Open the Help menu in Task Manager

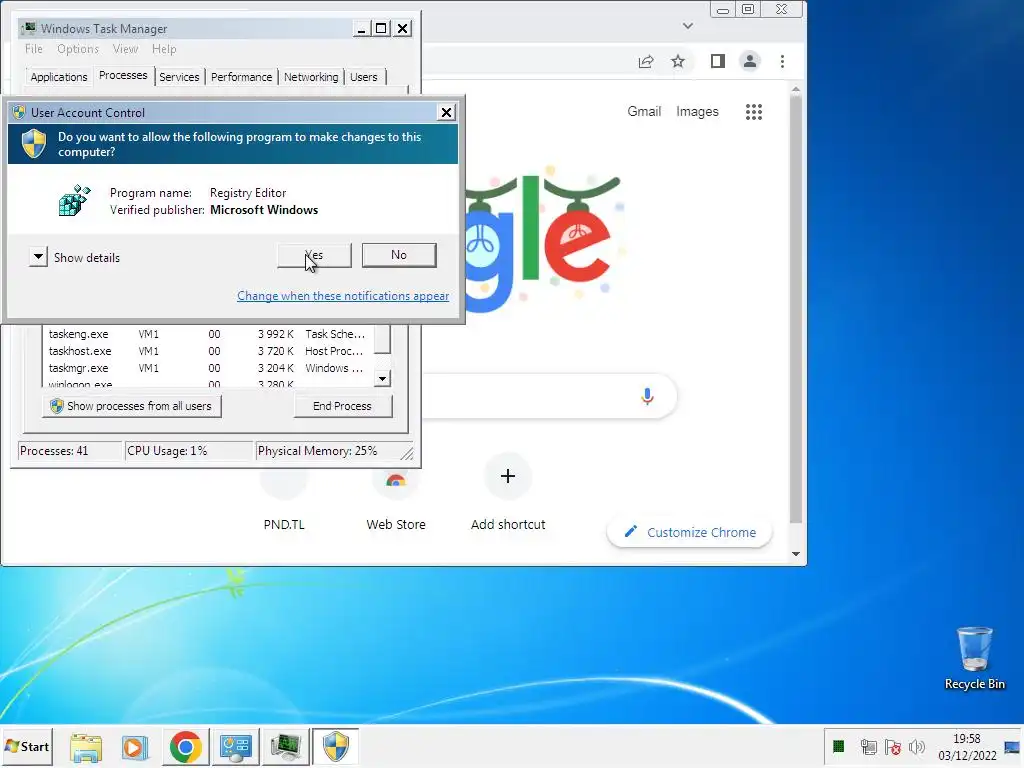[164, 49]
